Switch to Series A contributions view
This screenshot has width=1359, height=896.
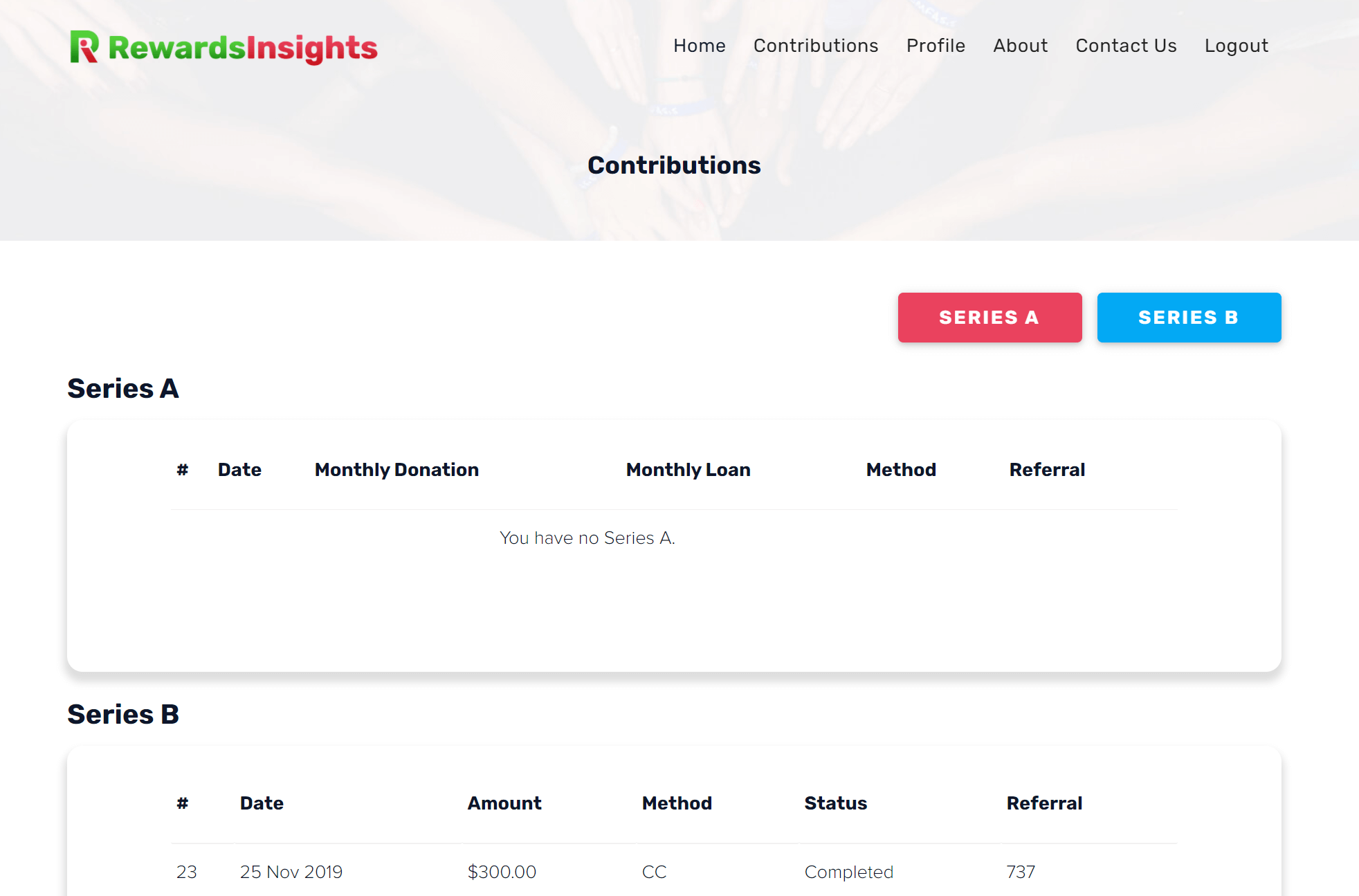pyautogui.click(x=989, y=317)
